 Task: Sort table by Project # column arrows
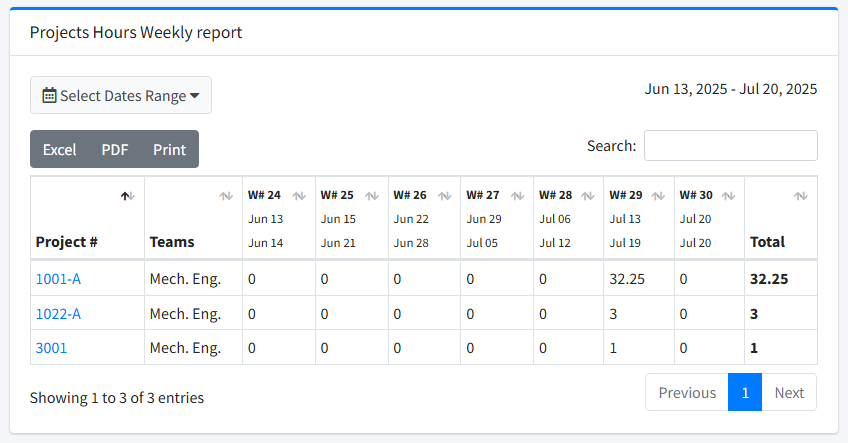tap(127, 196)
